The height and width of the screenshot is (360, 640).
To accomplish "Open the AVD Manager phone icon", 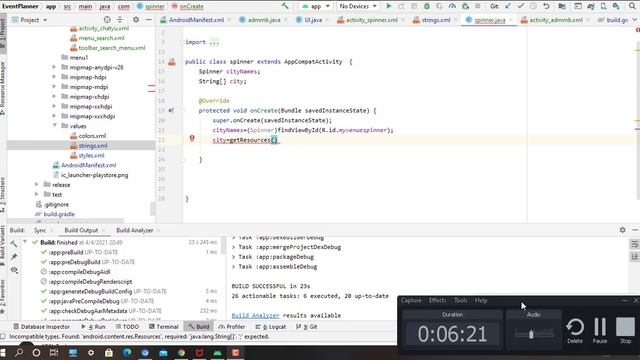I will point(603,6).
